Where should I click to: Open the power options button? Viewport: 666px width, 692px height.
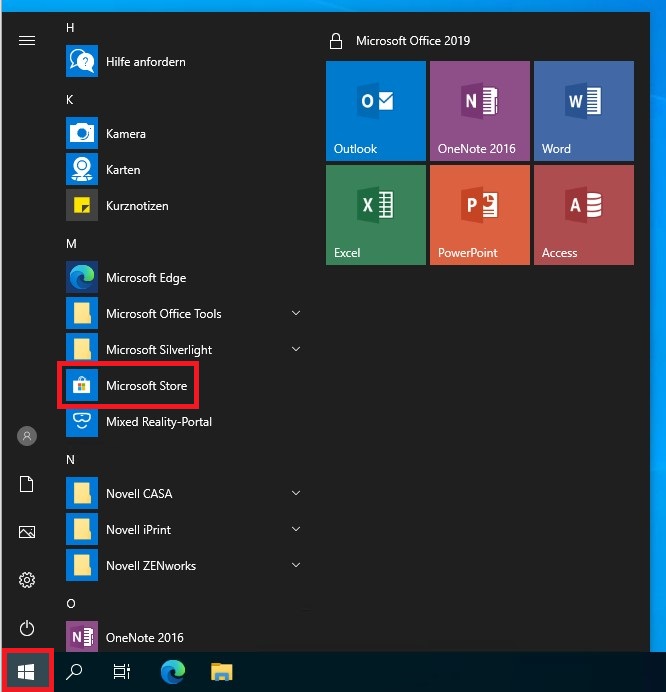pos(27,628)
